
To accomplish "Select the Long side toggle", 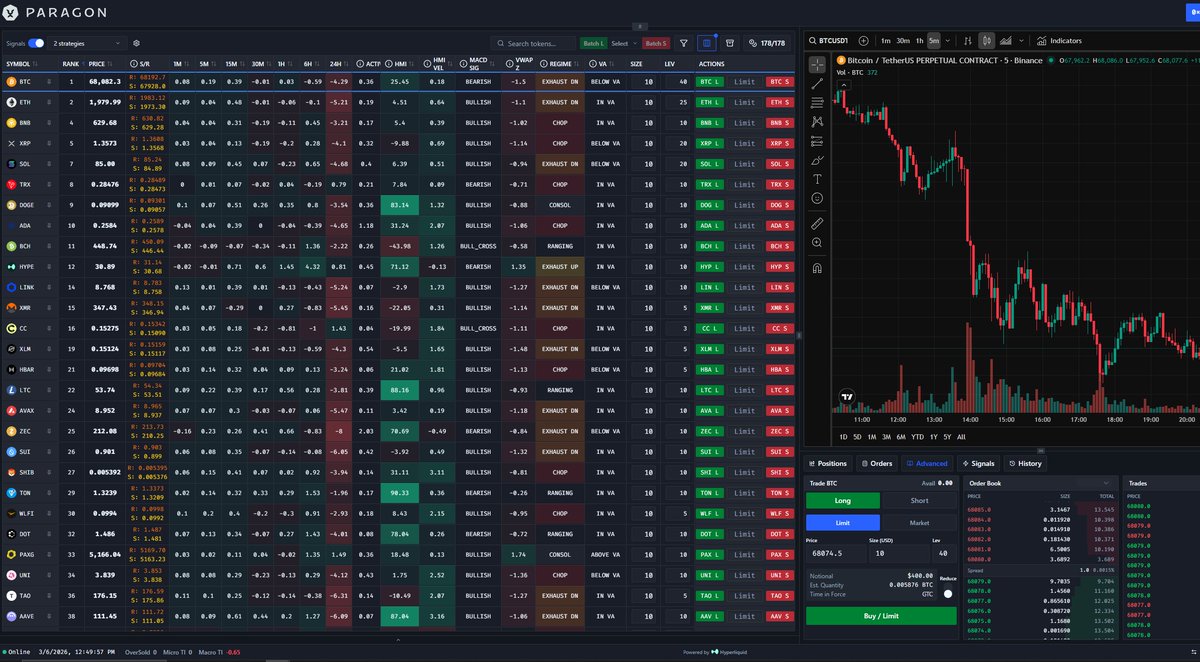I will [x=843, y=501].
